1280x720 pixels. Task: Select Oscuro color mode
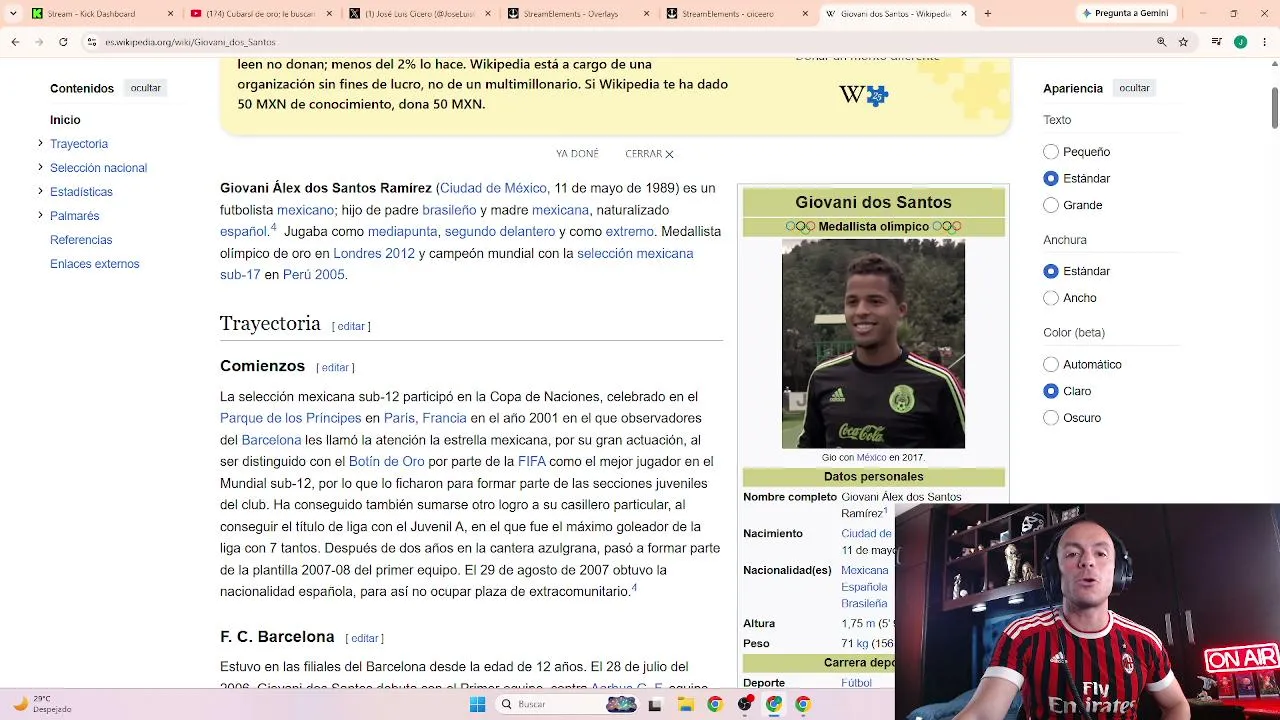tap(1051, 418)
